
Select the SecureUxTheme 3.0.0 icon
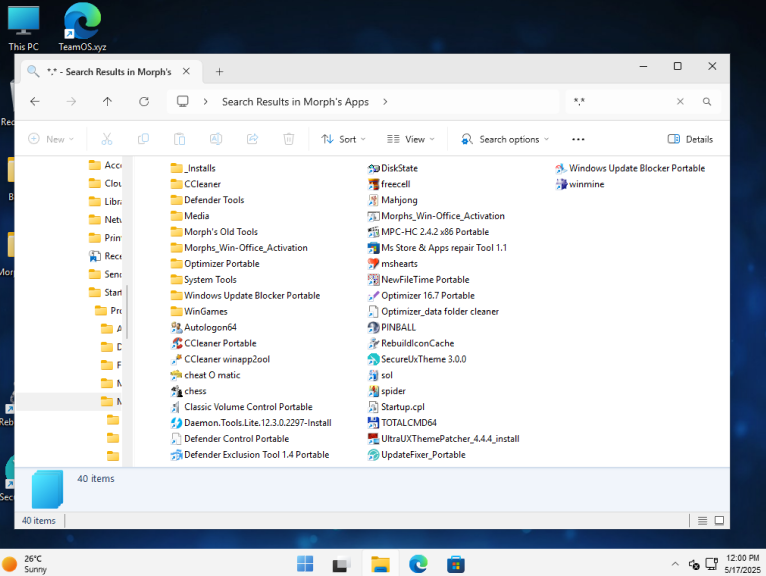coord(374,360)
